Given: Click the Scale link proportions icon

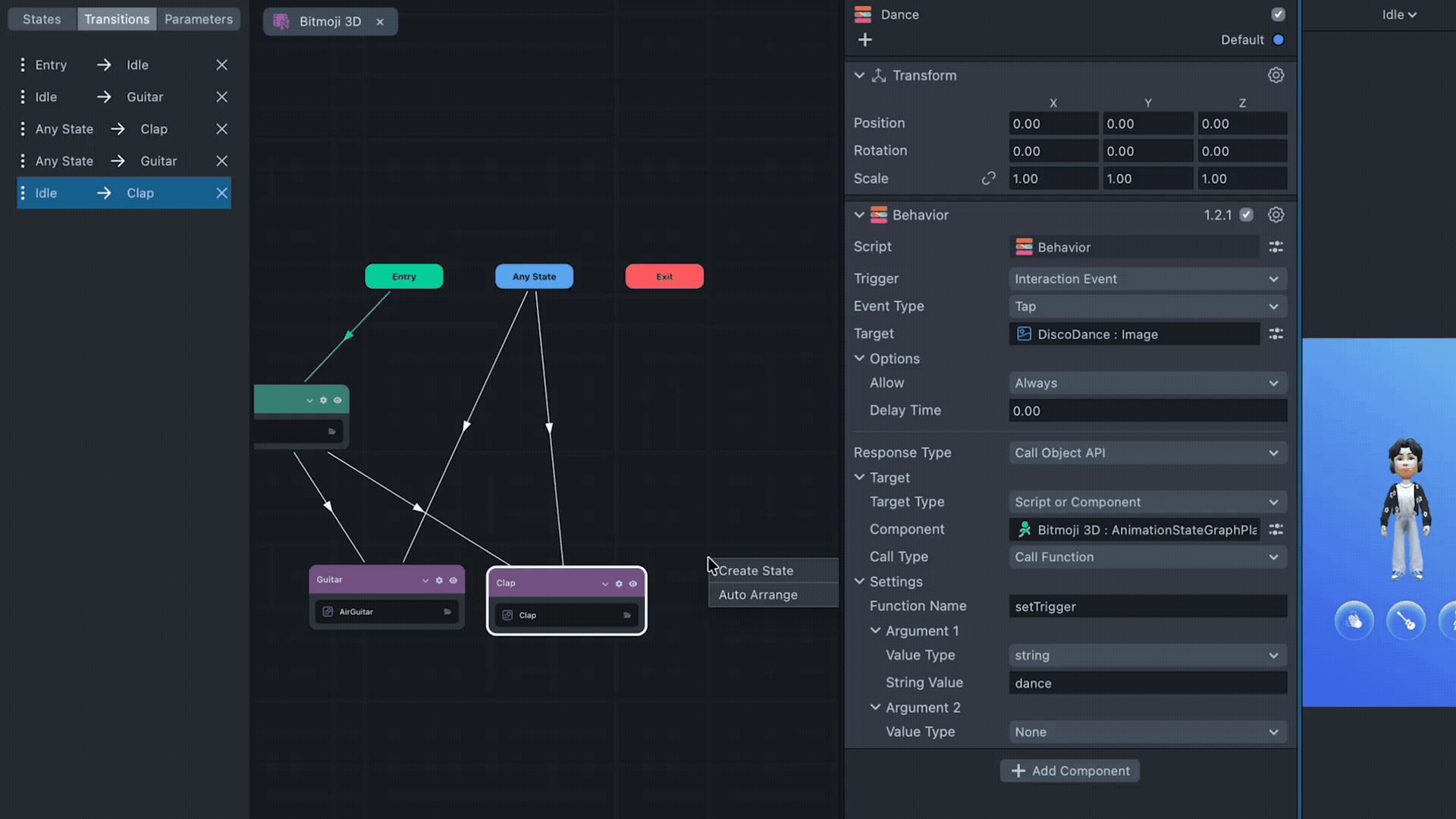Looking at the screenshot, I should (x=988, y=178).
